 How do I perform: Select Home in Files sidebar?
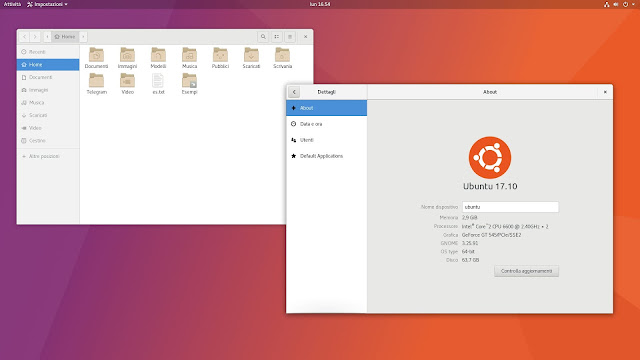48,64
